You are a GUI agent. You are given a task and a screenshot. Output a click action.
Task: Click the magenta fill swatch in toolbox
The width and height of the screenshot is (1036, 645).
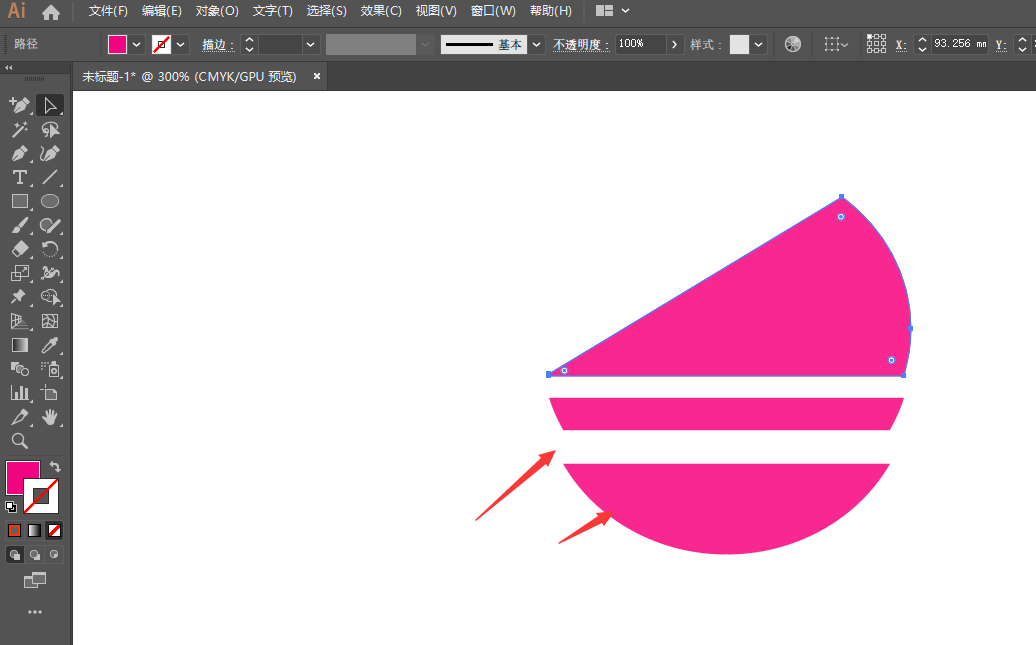tap(21, 476)
